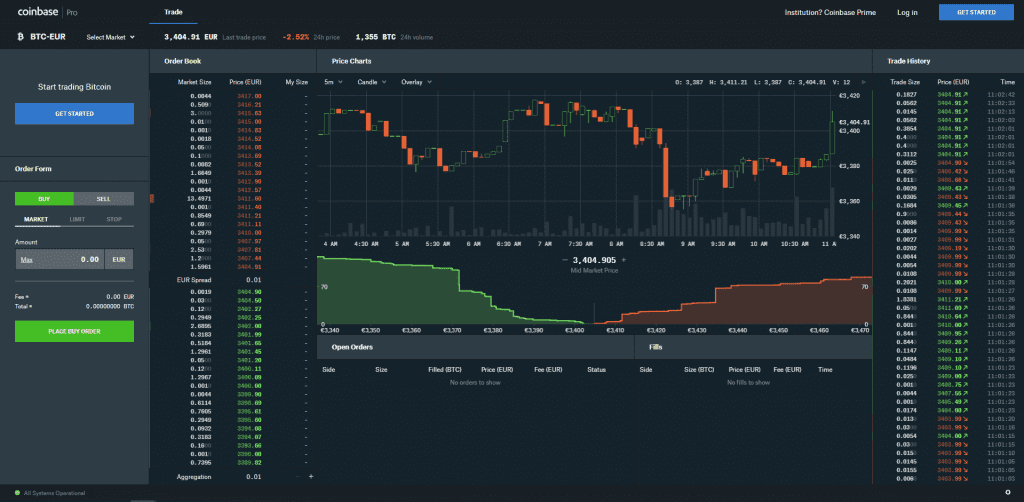Click the Log in link

tap(907, 12)
